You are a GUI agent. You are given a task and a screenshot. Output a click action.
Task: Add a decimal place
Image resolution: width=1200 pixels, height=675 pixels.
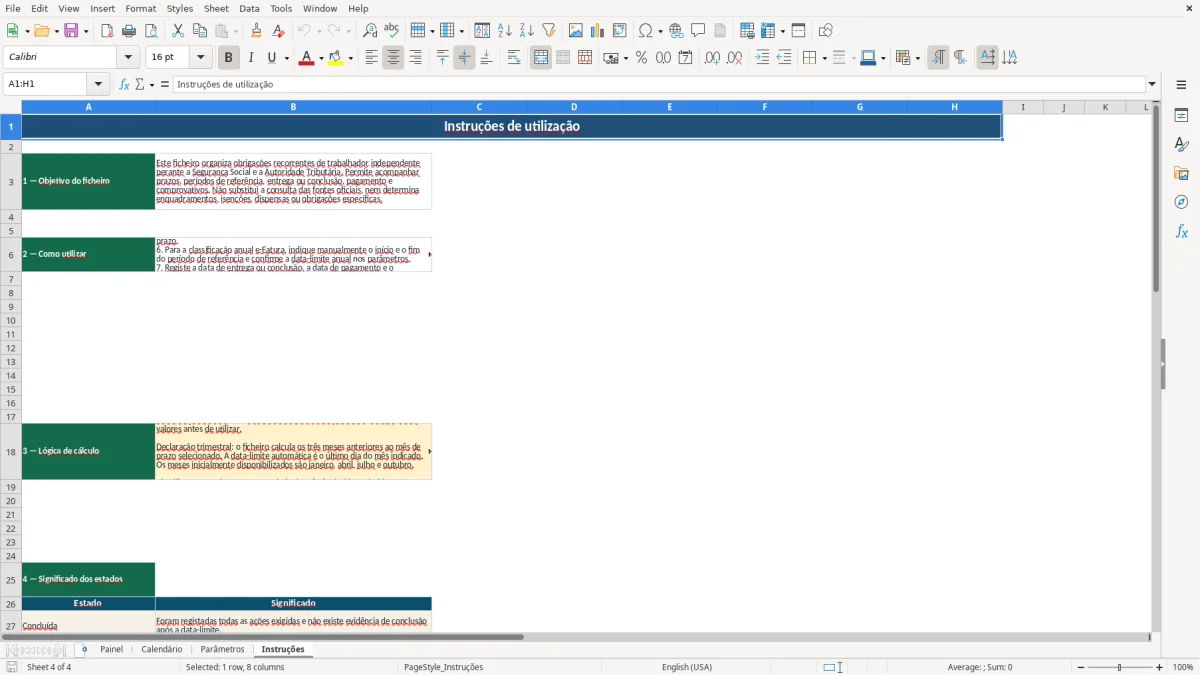coord(712,58)
